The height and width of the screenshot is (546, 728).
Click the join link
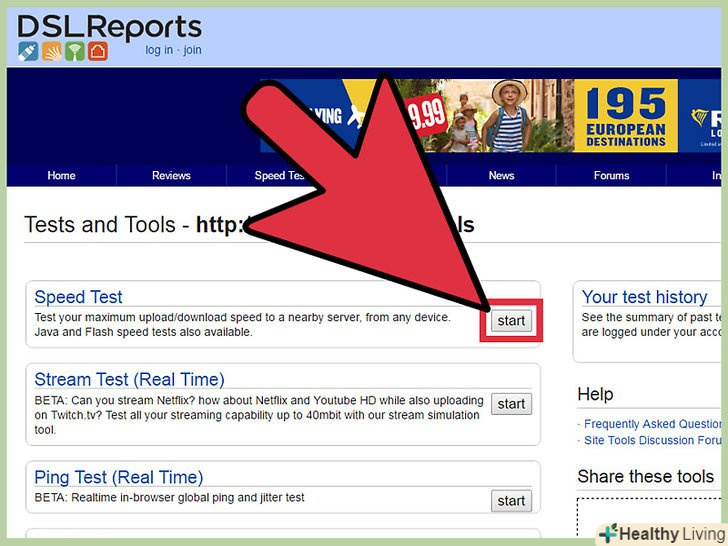[x=192, y=50]
